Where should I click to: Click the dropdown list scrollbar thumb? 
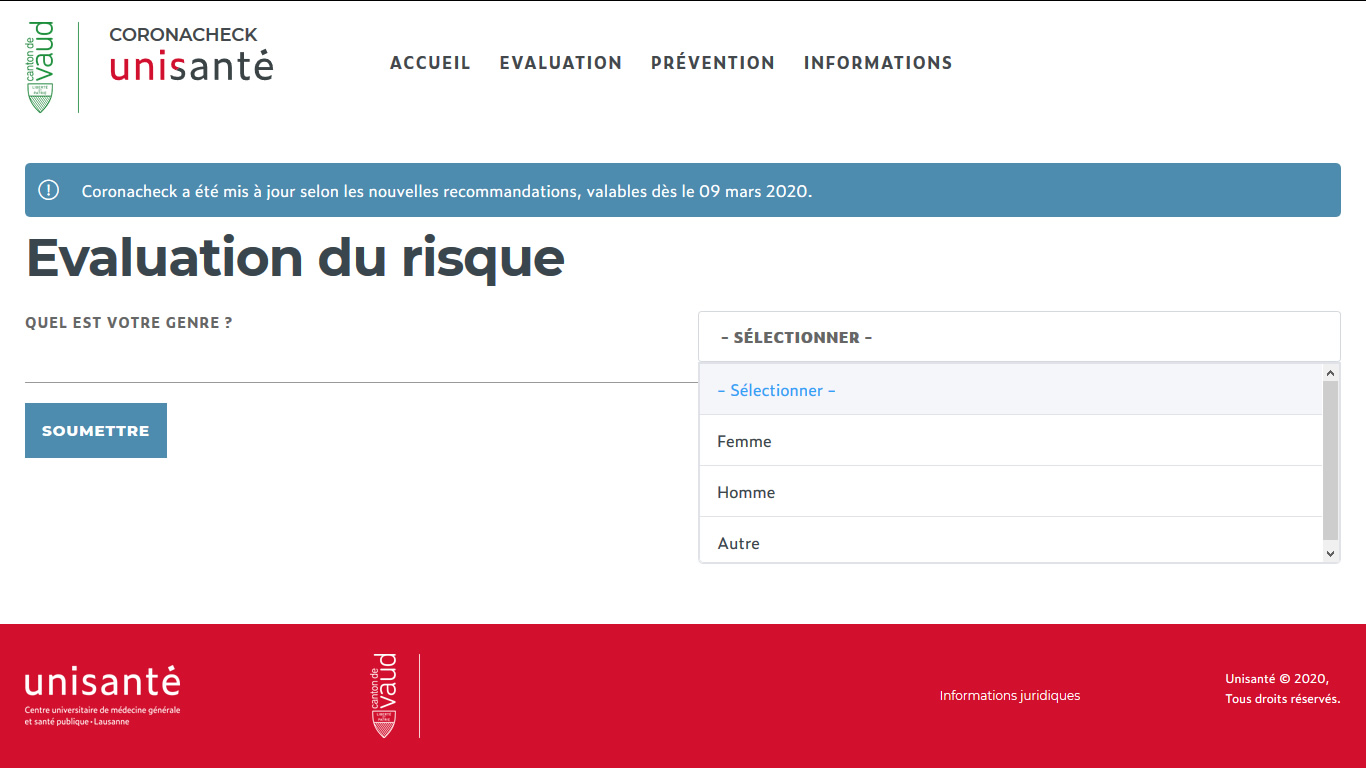(1330, 460)
